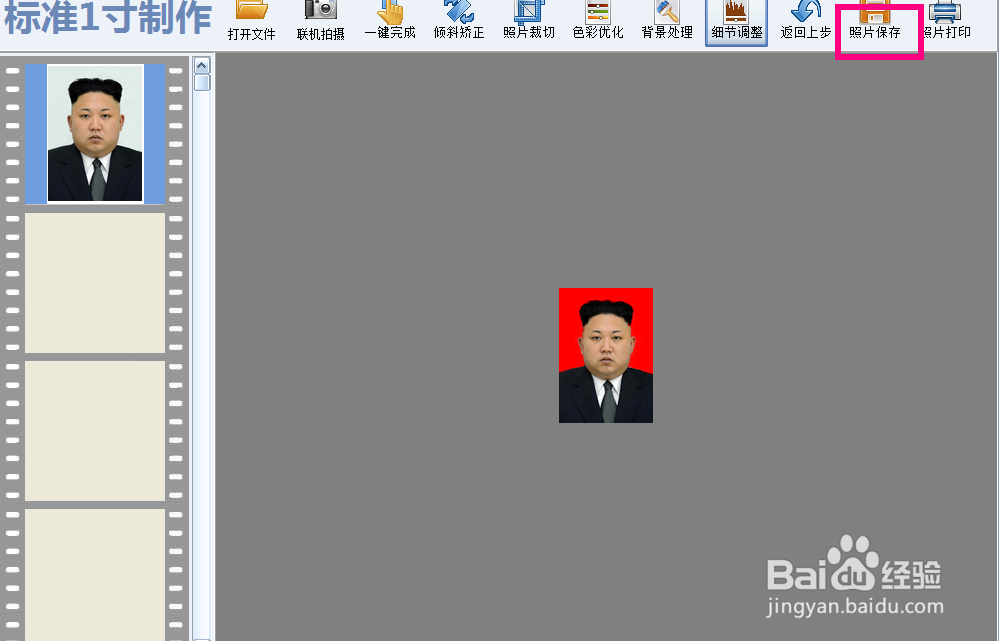Open 细节调整 detail adjustment
This screenshot has height=641, width=999.
tap(736, 25)
